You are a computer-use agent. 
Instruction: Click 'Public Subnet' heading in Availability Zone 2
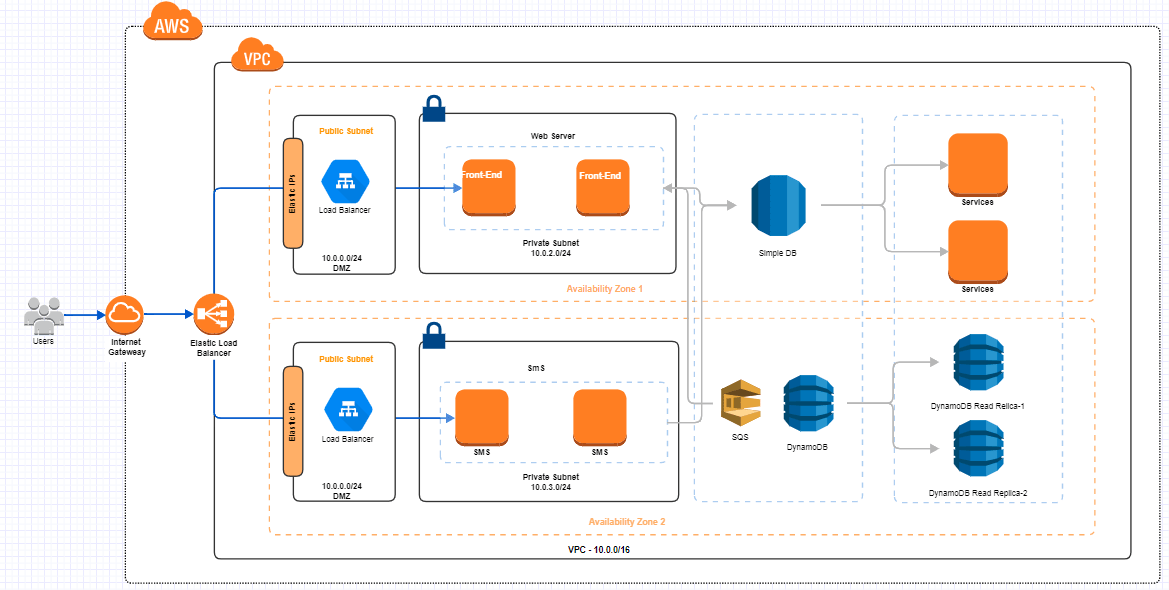pos(346,359)
